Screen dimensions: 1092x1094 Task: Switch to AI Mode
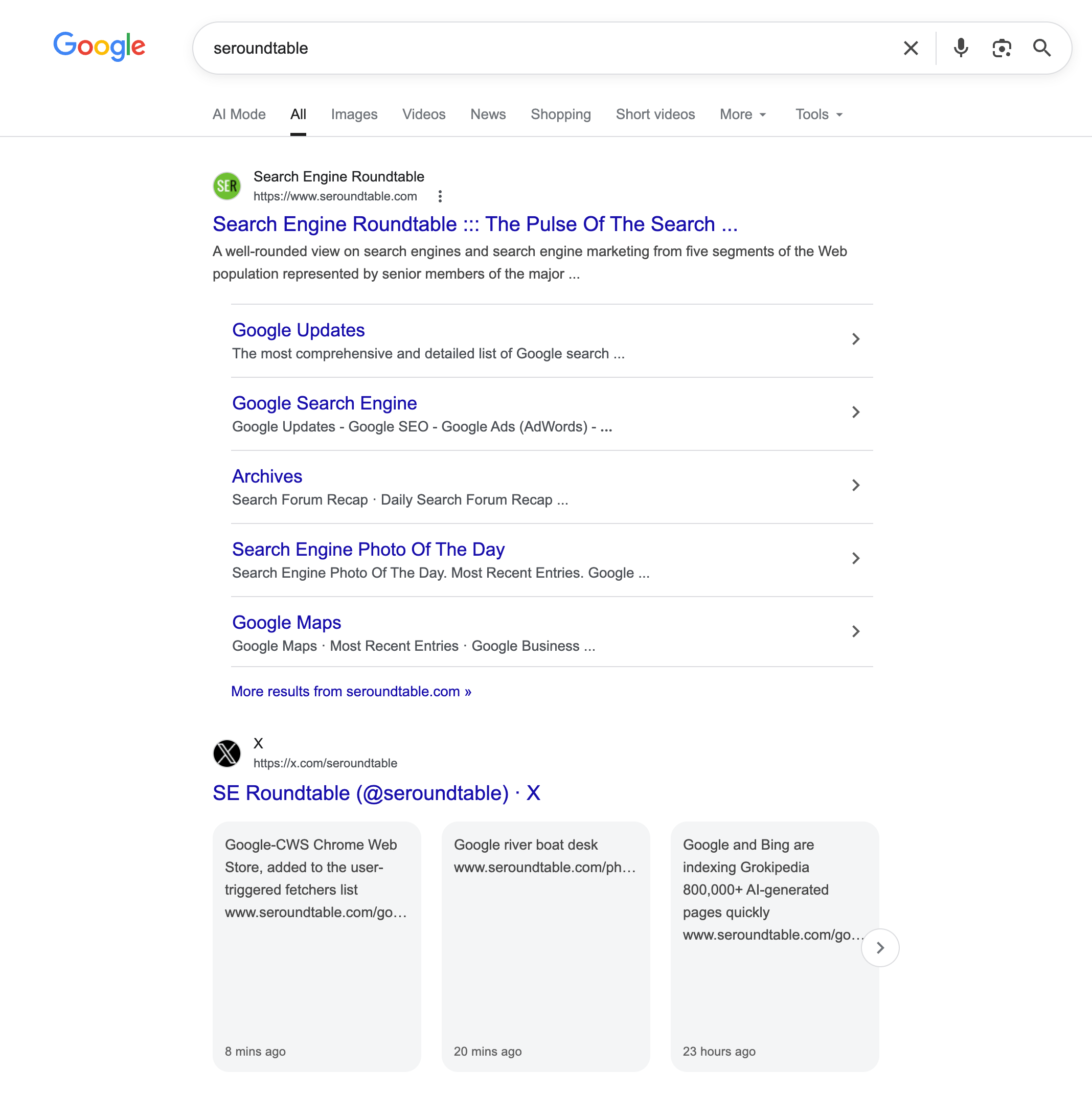(x=238, y=115)
